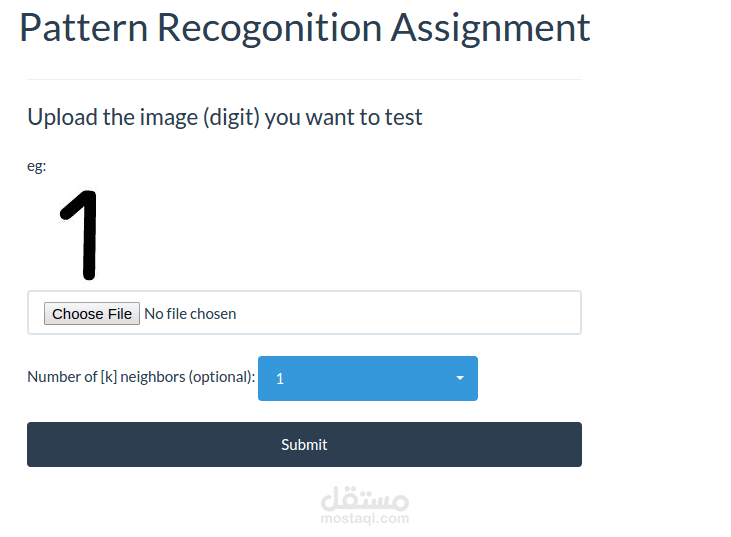731x537 pixels.
Task: Click '(digit)' in the upload heading
Action: pyautogui.click(x=231, y=117)
